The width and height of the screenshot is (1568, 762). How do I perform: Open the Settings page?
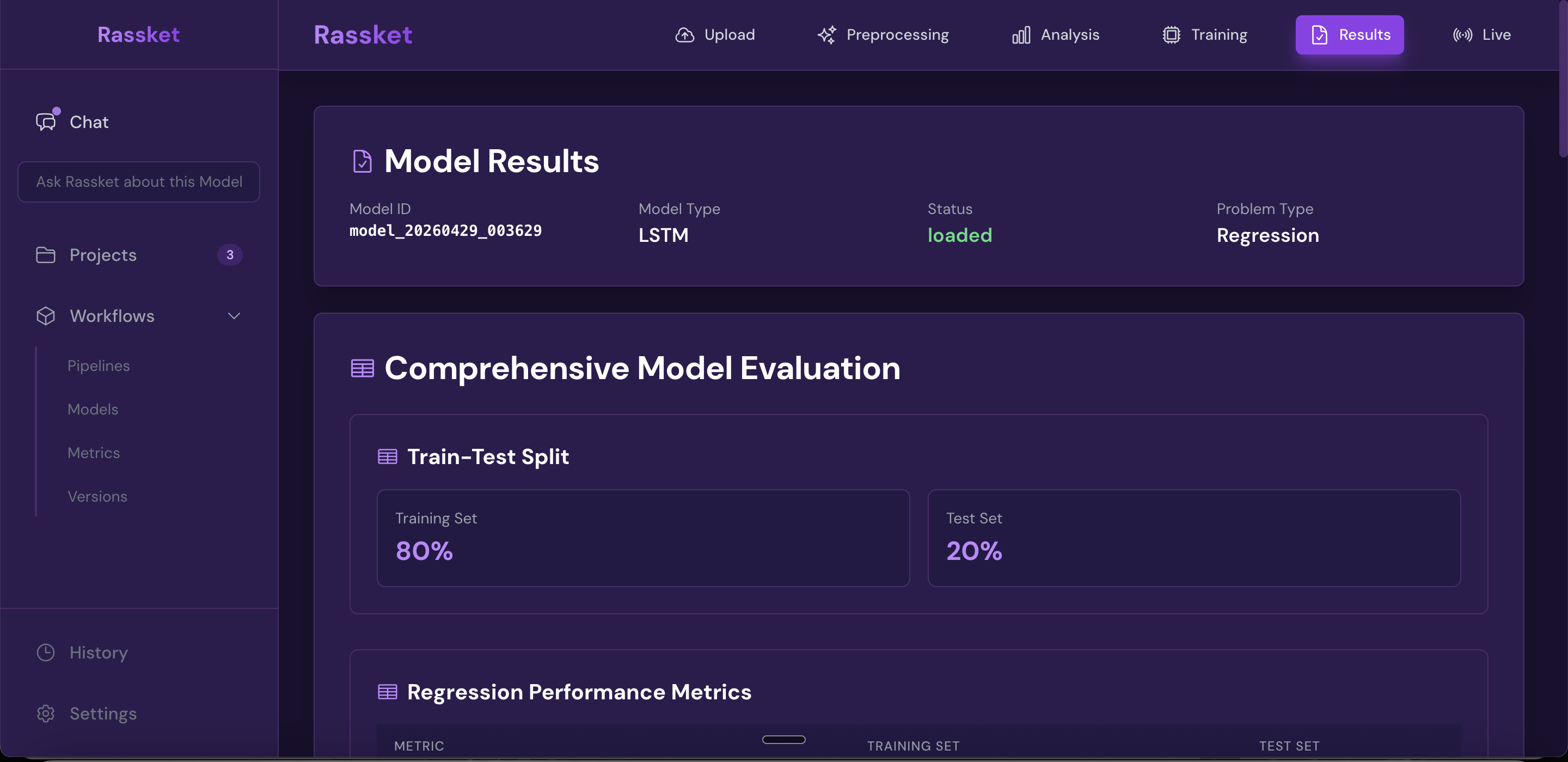[x=139, y=714]
